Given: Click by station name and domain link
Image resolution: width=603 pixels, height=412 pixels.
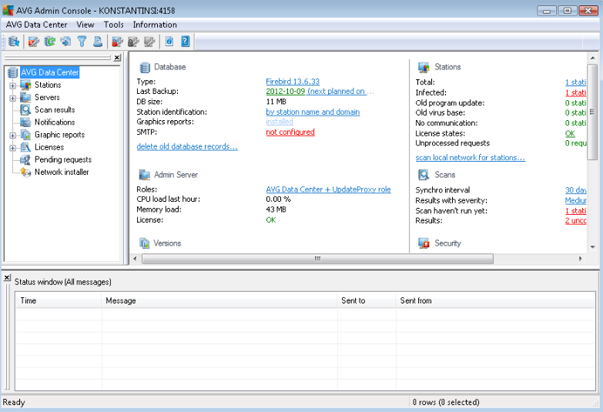Looking at the screenshot, I should pyautogui.click(x=313, y=112).
